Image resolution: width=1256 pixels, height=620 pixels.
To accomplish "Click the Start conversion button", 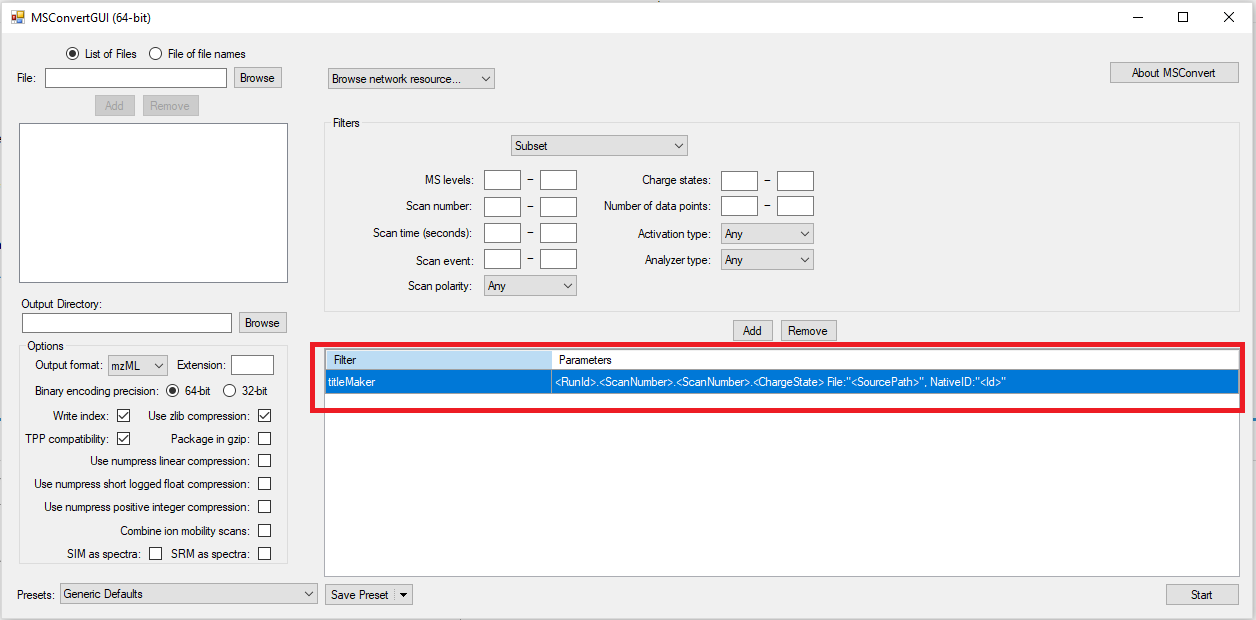I will (x=1201, y=595).
